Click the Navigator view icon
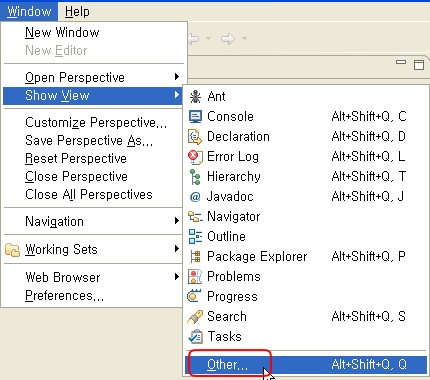 tap(195, 217)
